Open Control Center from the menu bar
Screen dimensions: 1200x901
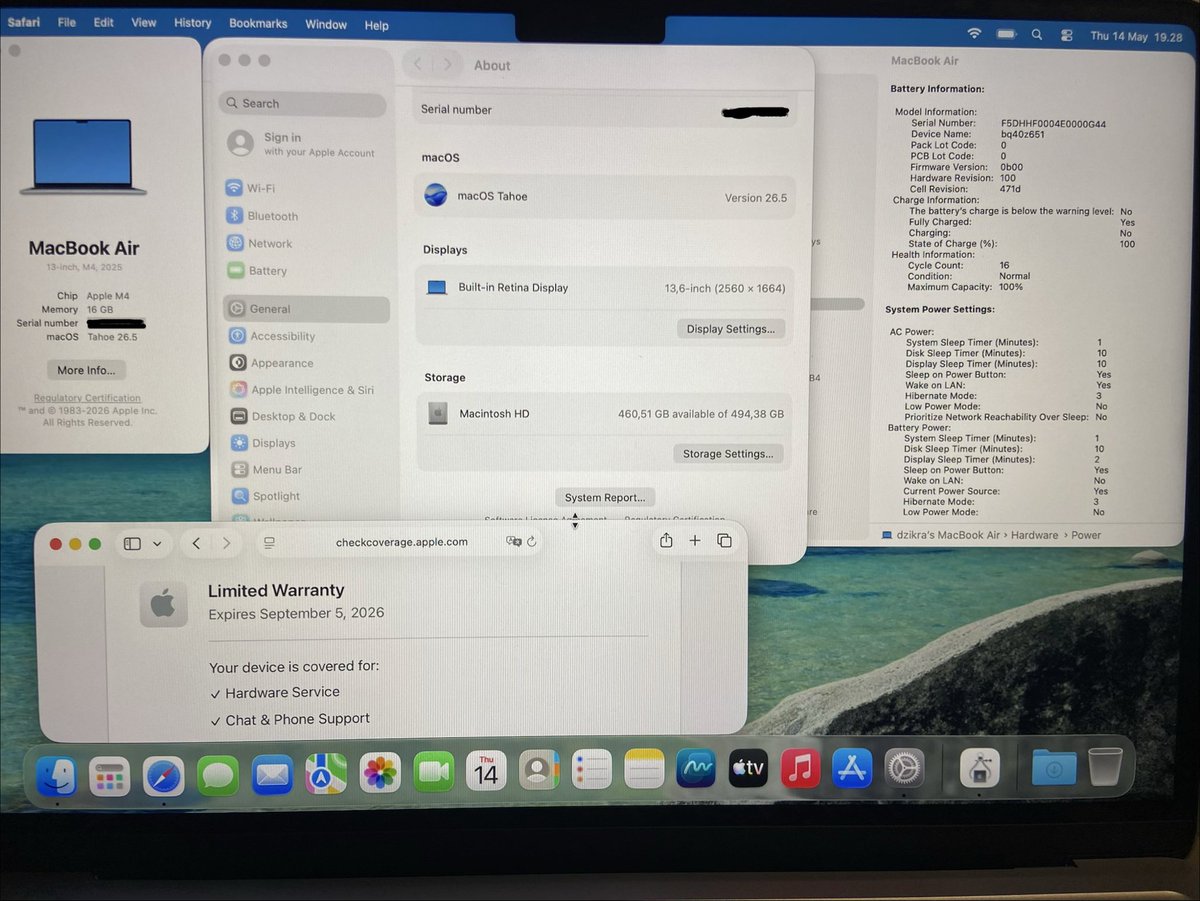(x=1066, y=35)
